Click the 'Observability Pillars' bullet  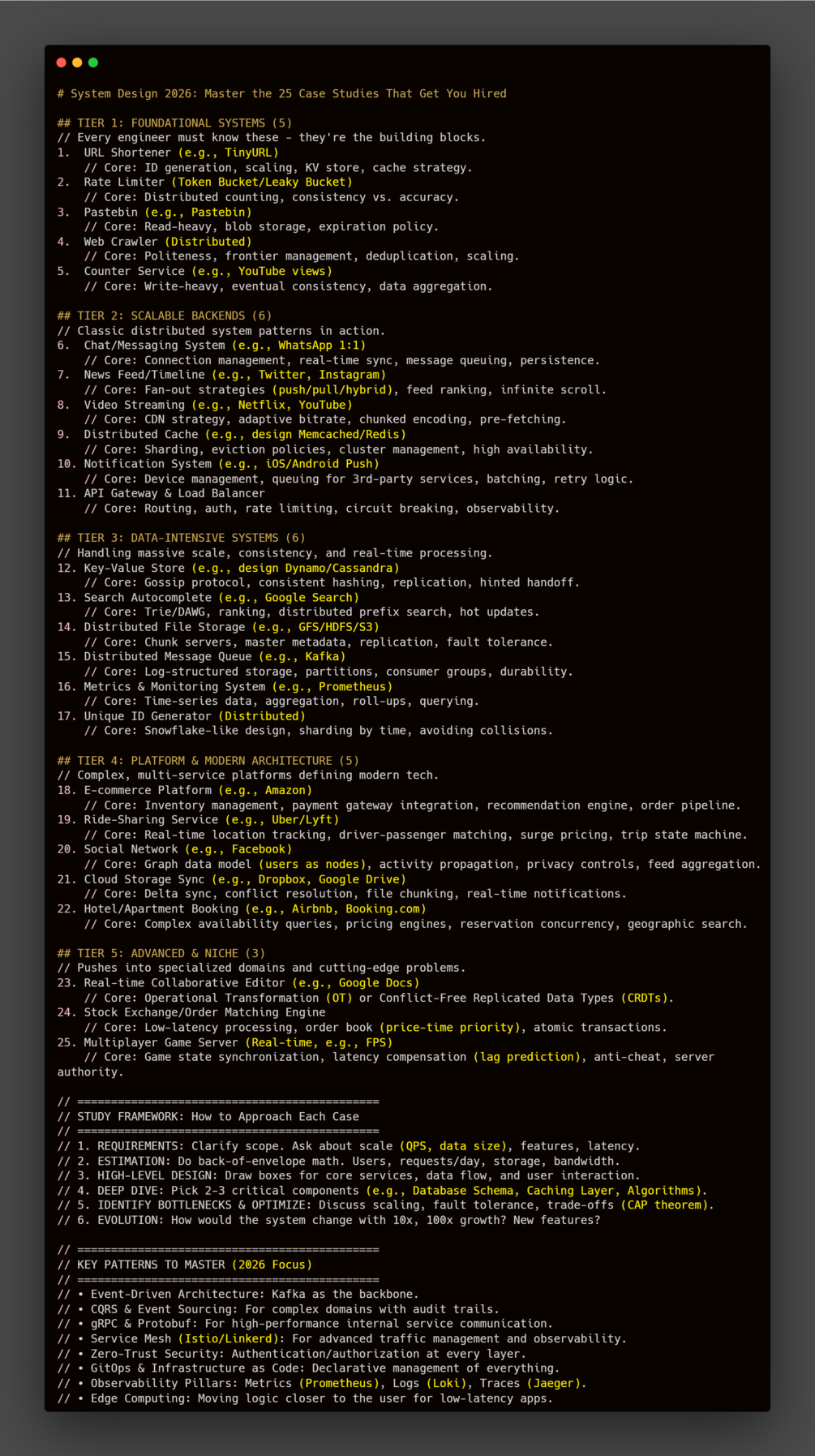(x=322, y=1384)
